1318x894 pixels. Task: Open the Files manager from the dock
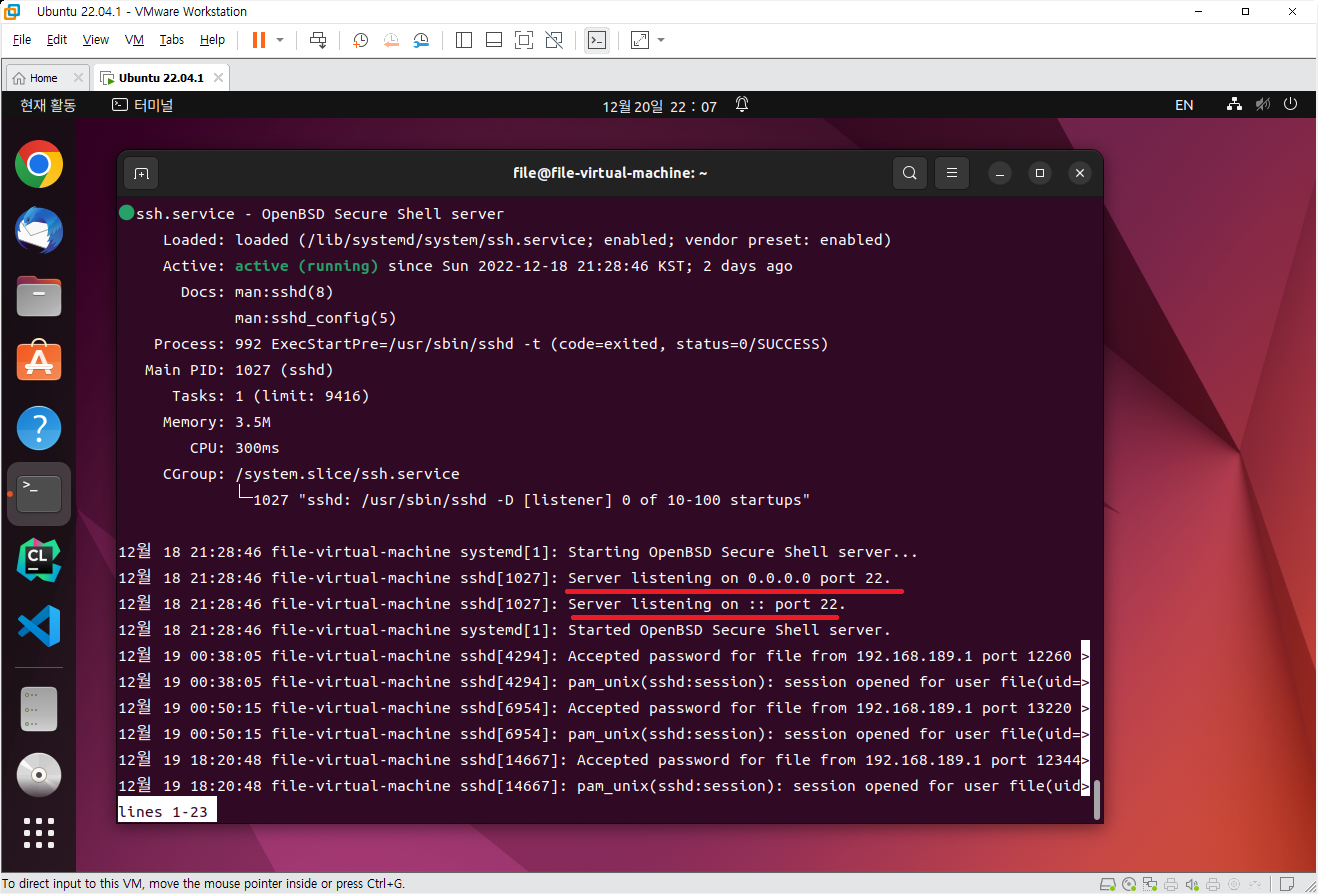point(39,297)
